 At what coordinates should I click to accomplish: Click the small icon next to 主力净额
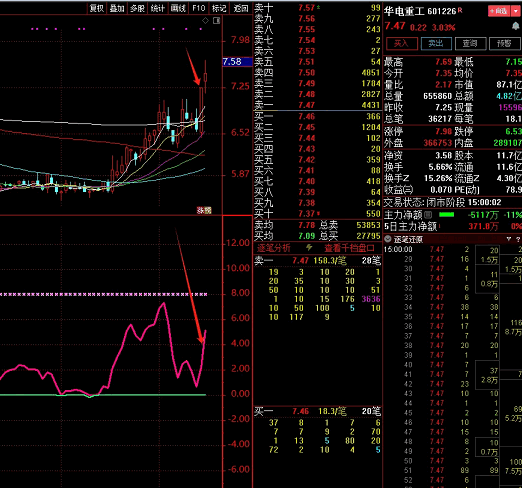(429, 214)
